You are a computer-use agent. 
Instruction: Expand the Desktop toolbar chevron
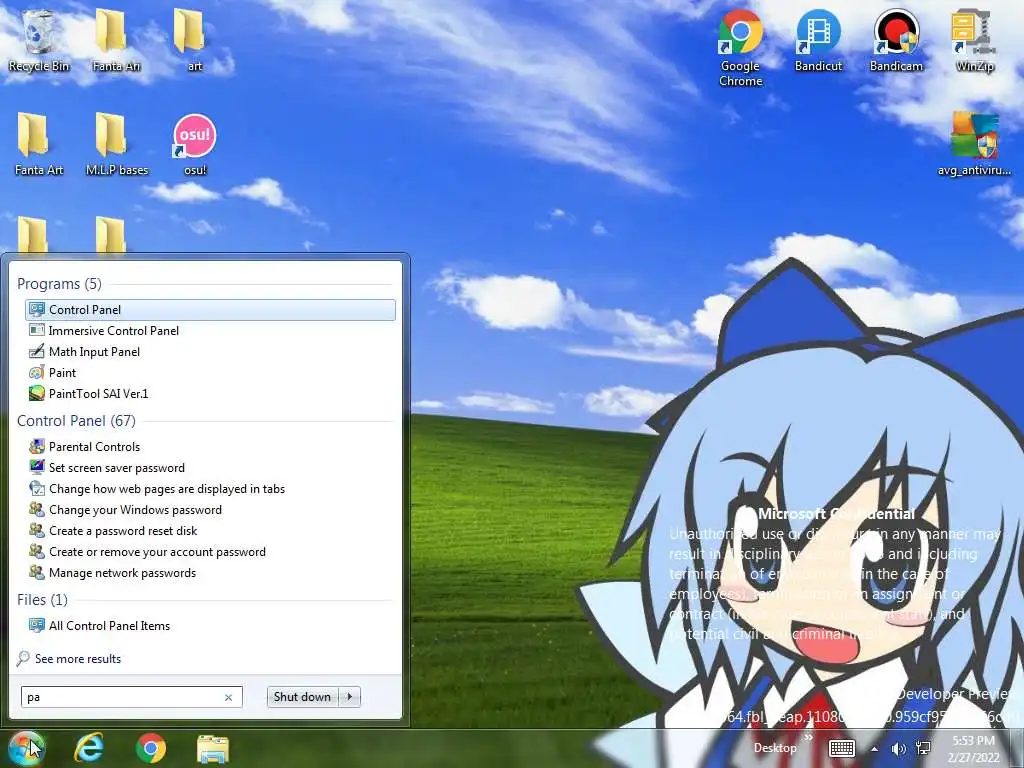808,738
